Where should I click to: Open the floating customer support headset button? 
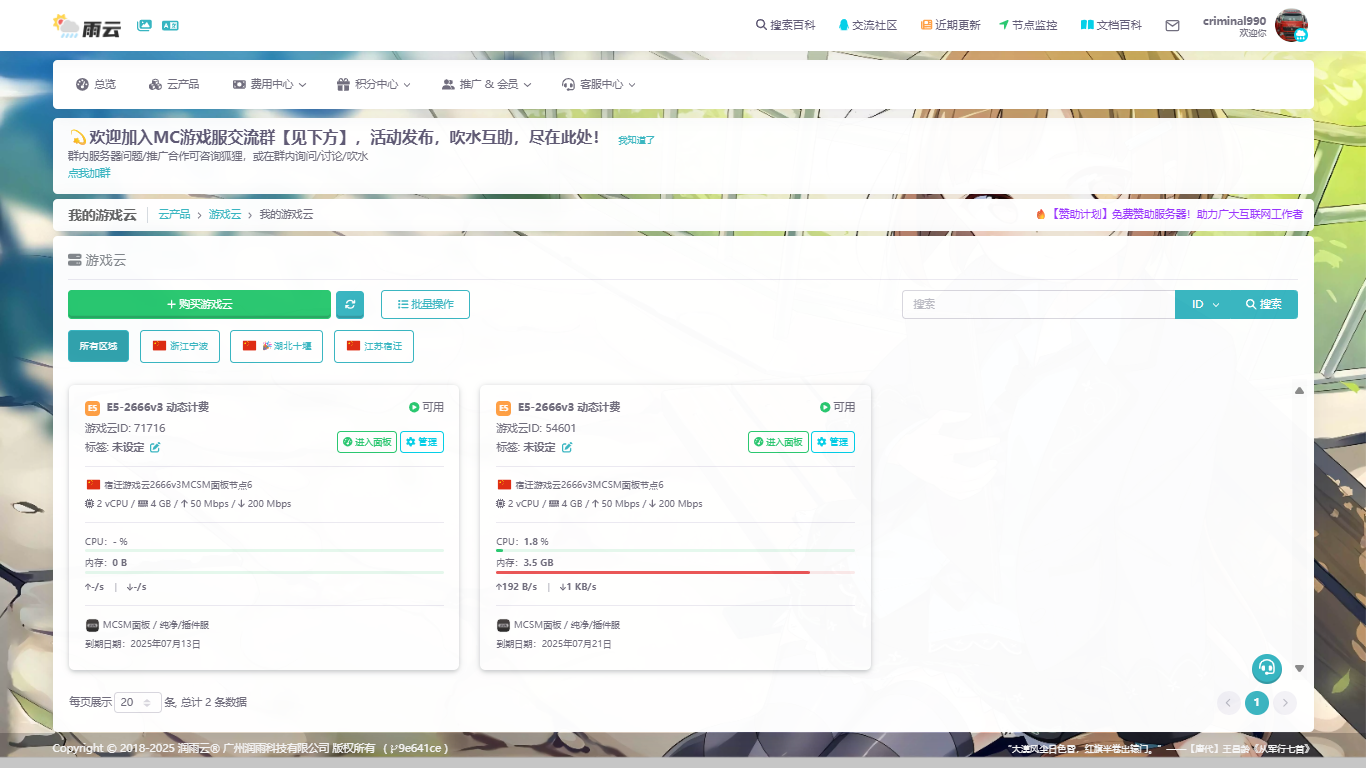1267,668
